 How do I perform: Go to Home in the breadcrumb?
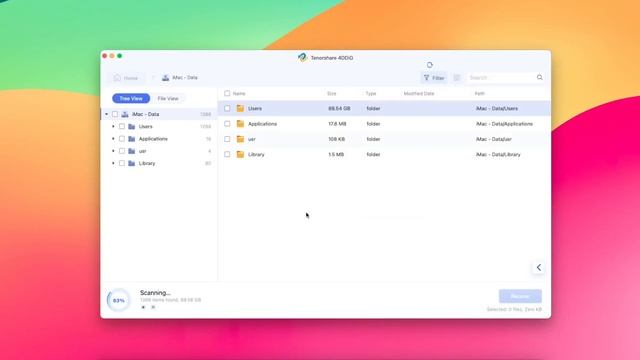(x=126, y=78)
